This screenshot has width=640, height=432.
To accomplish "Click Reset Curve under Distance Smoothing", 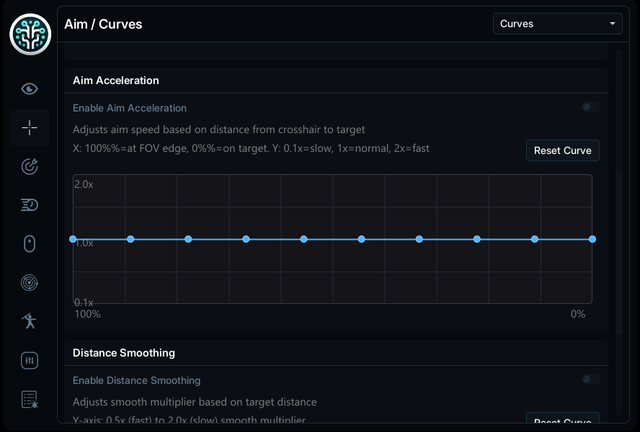I will tap(562, 420).
